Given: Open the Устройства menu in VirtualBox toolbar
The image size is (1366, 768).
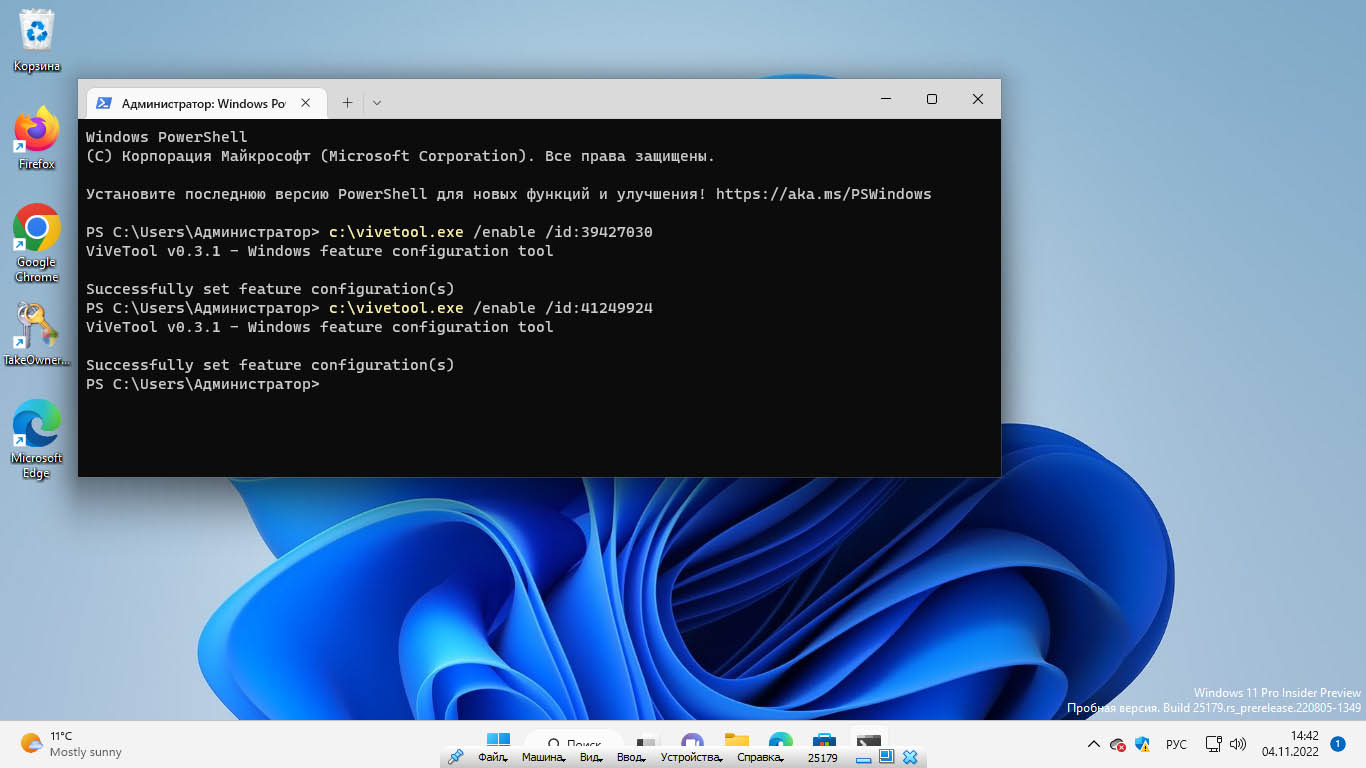Looking at the screenshot, I should 692,758.
